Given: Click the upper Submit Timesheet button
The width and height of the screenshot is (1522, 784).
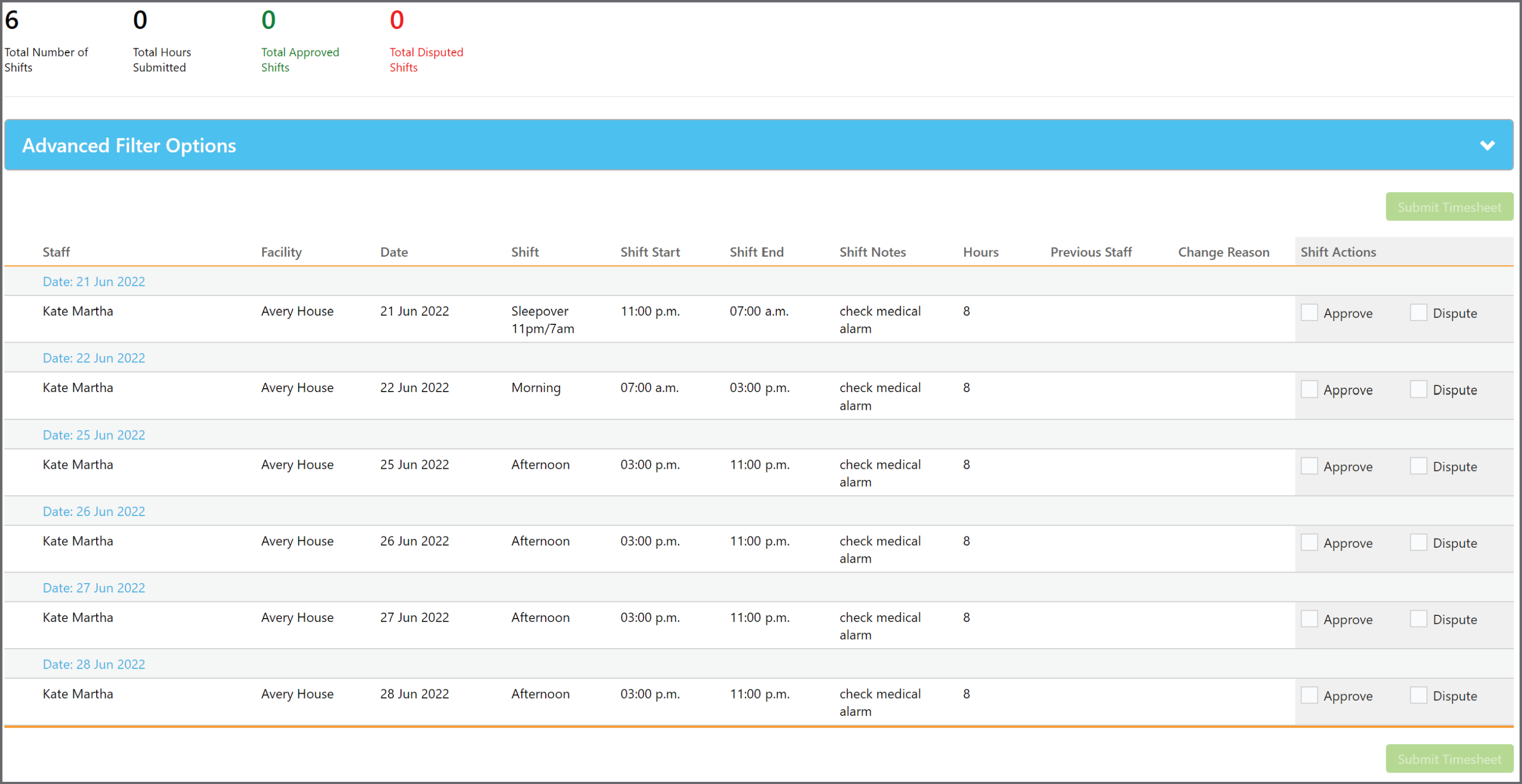Looking at the screenshot, I should pyautogui.click(x=1449, y=207).
